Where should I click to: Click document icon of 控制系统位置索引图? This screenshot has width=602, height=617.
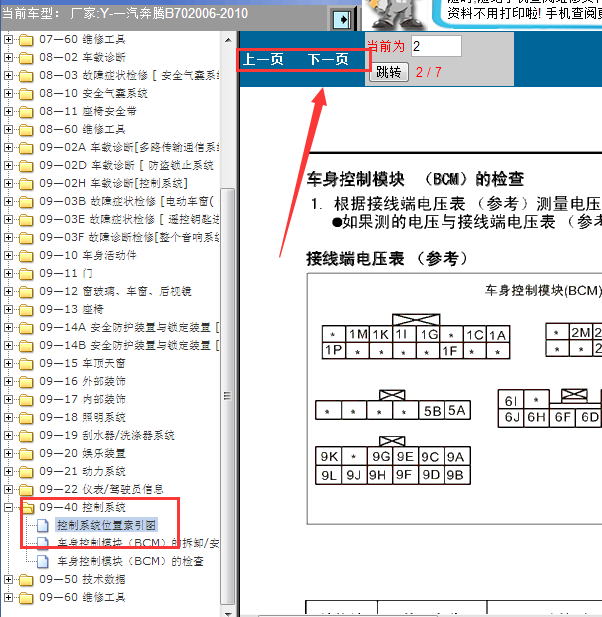pos(42,526)
